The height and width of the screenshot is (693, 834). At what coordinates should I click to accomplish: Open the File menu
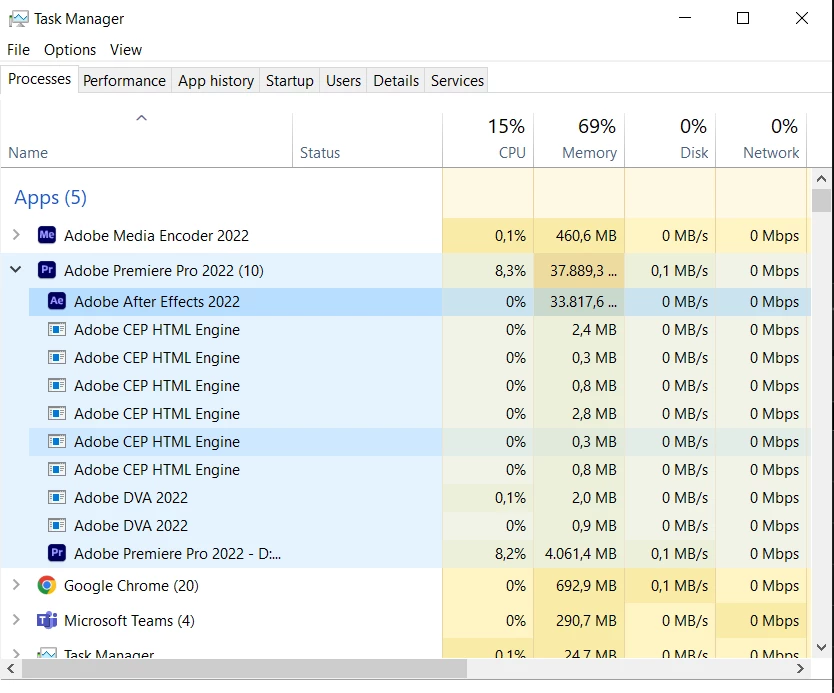click(x=19, y=49)
